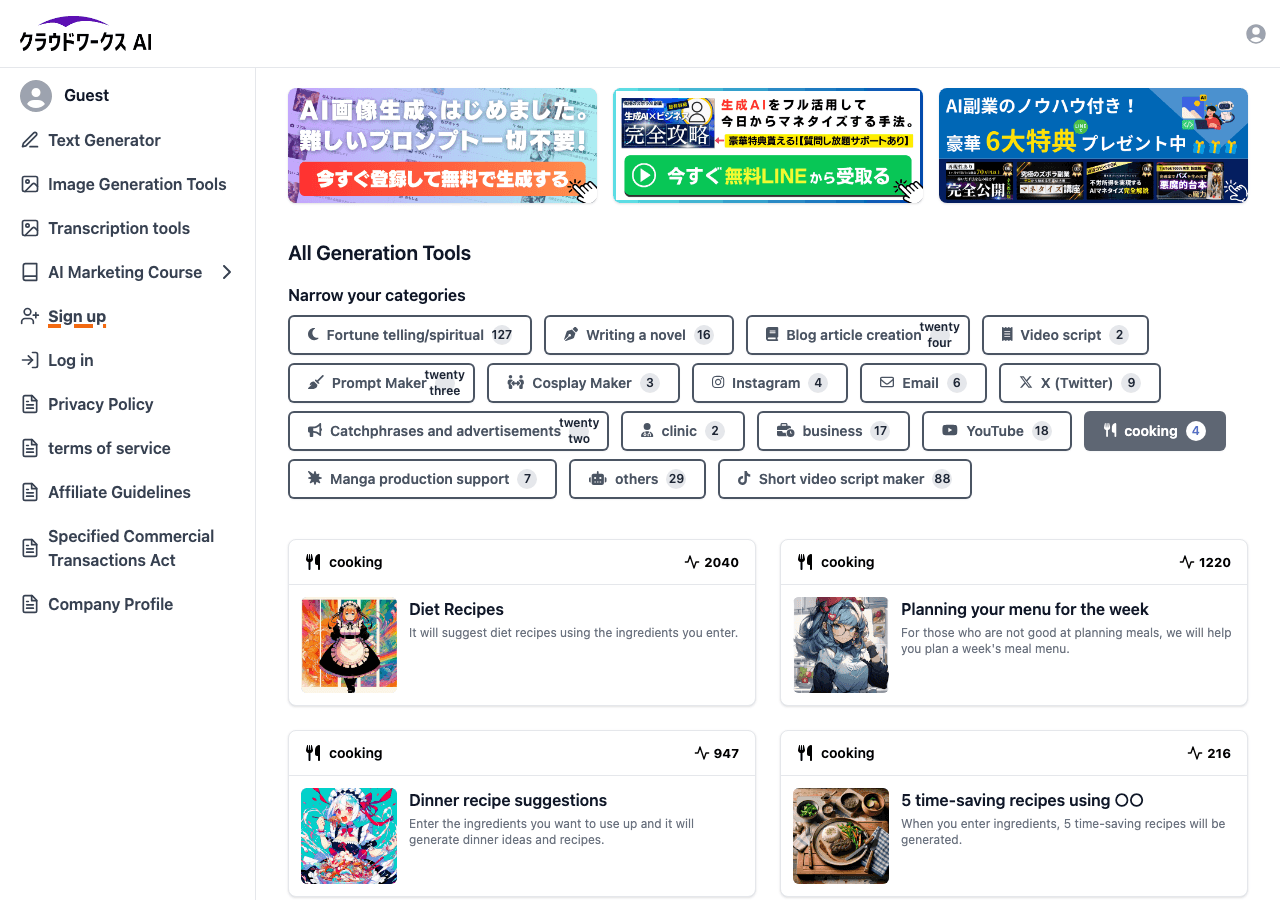Deselect the active cooking category chip

tap(1155, 431)
